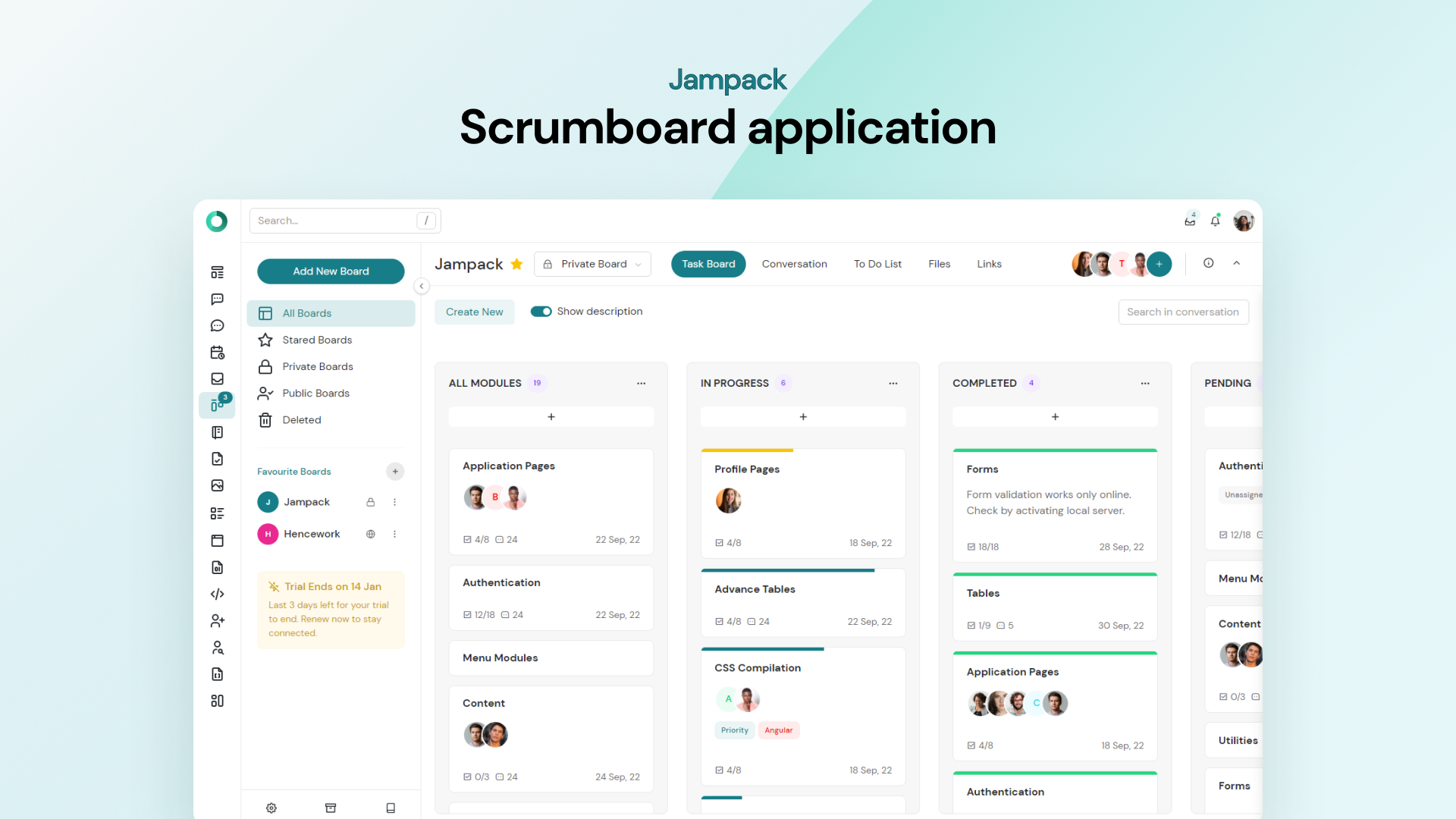This screenshot has height=819, width=1456.
Task: Click the Add New Board button
Action: click(331, 271)
